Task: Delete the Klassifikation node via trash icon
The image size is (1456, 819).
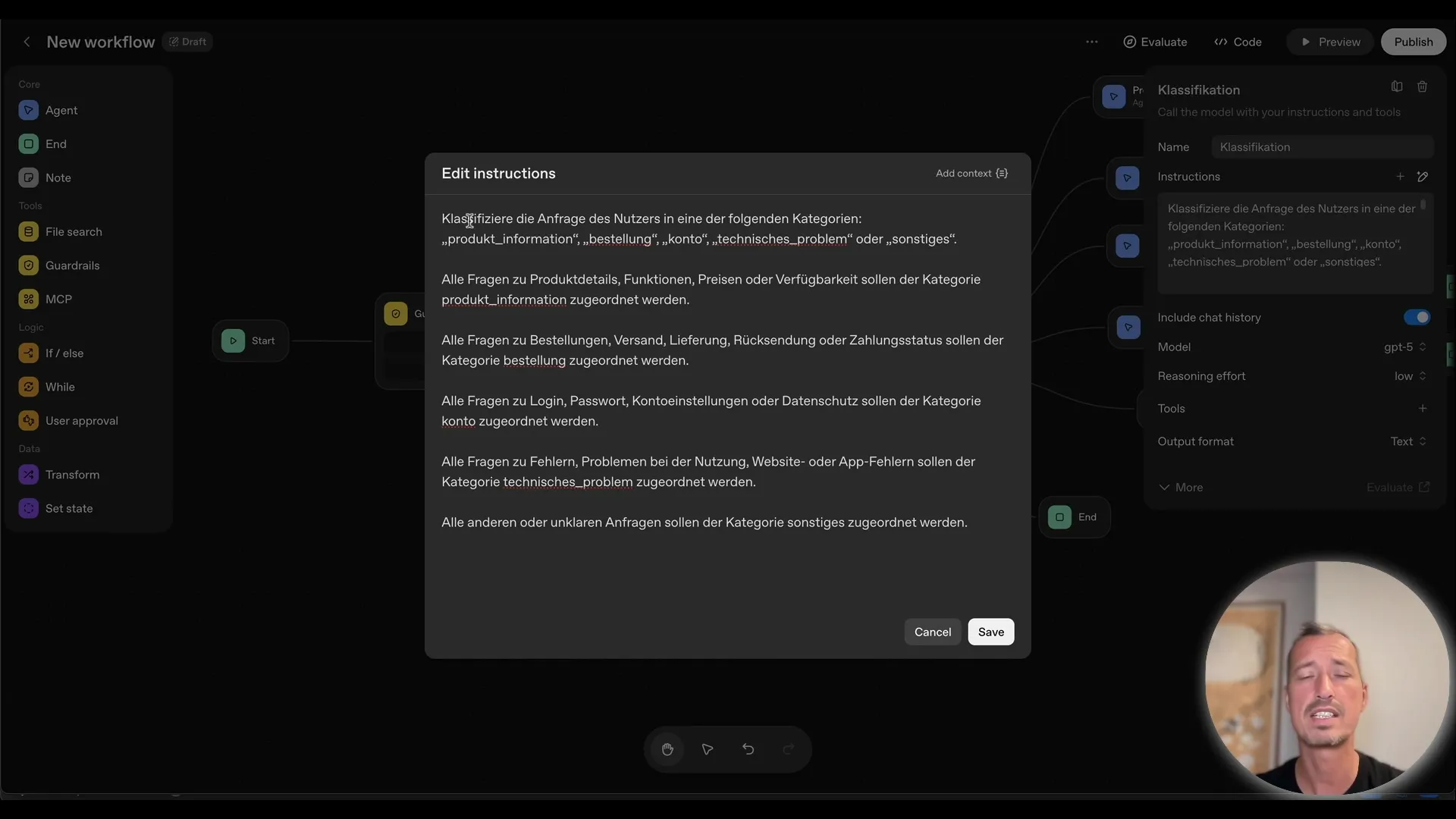Action: 1423,86
